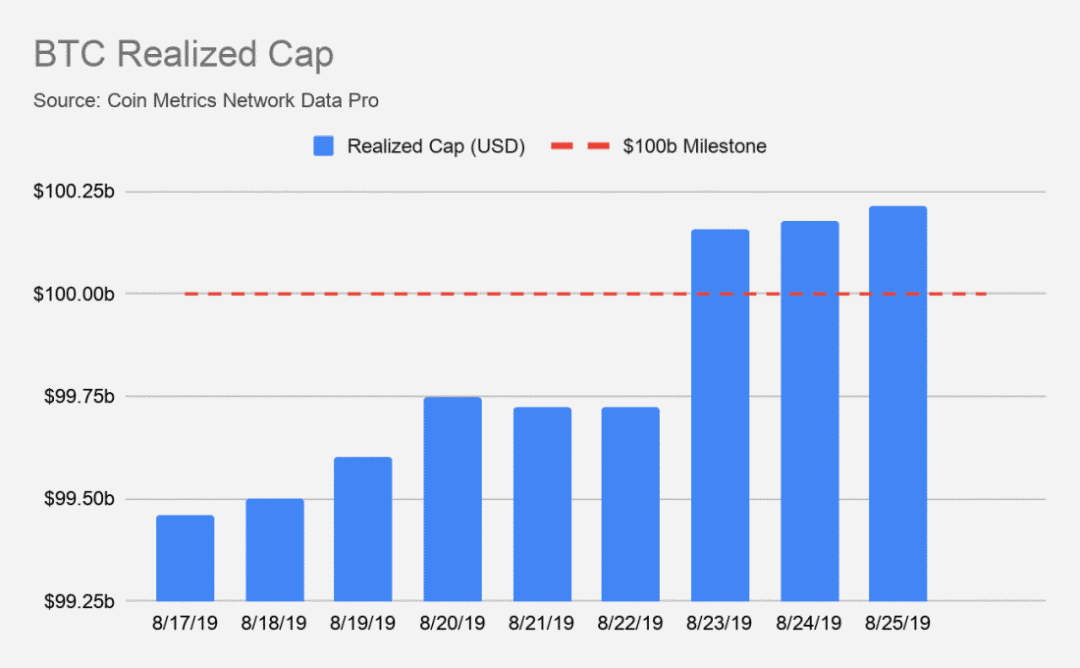Click the blue Realized Cap legend swatch

pos(323,146)
